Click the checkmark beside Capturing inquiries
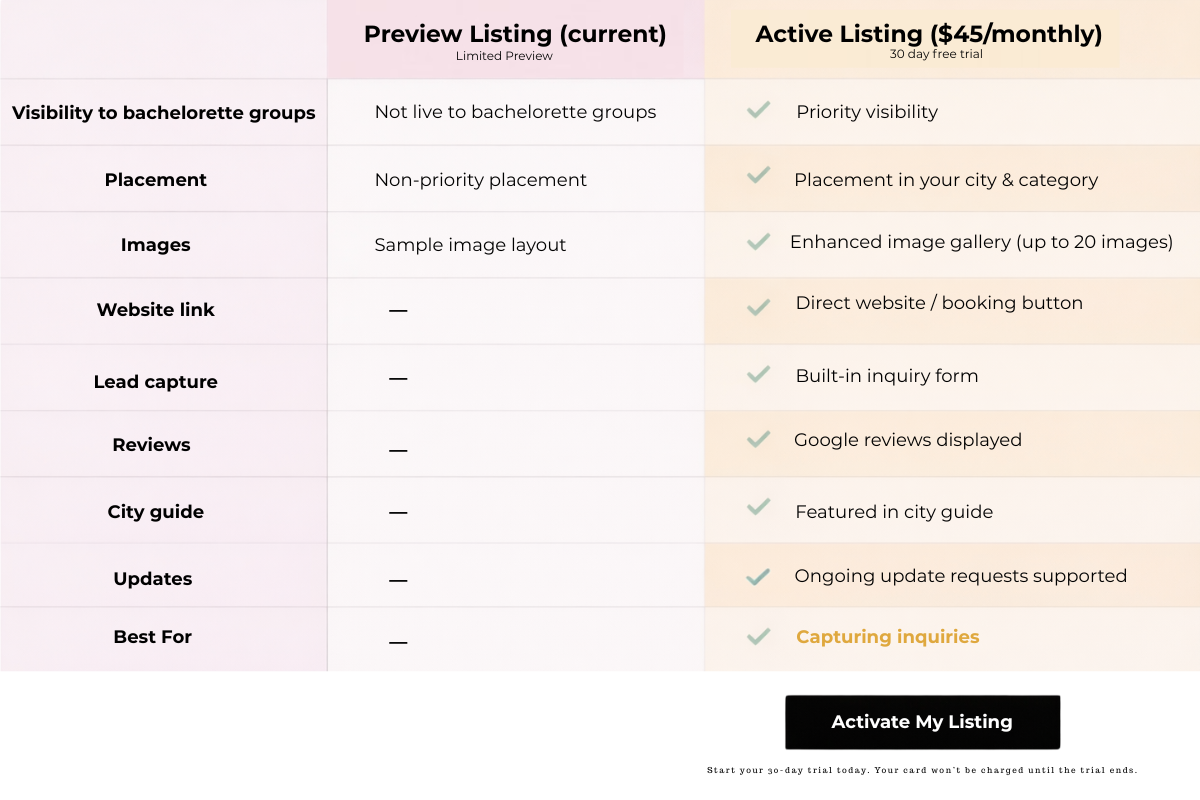Viewport: 1200px width, 800px height. pyautogui.click(x=758, y=636)
